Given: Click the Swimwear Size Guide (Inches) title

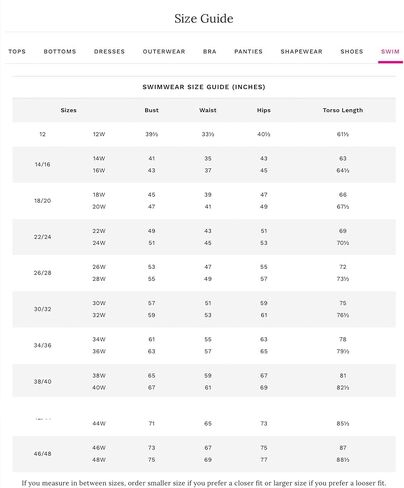Looking at the screenshot, I should pyautogui.click(x=204, y=87).
